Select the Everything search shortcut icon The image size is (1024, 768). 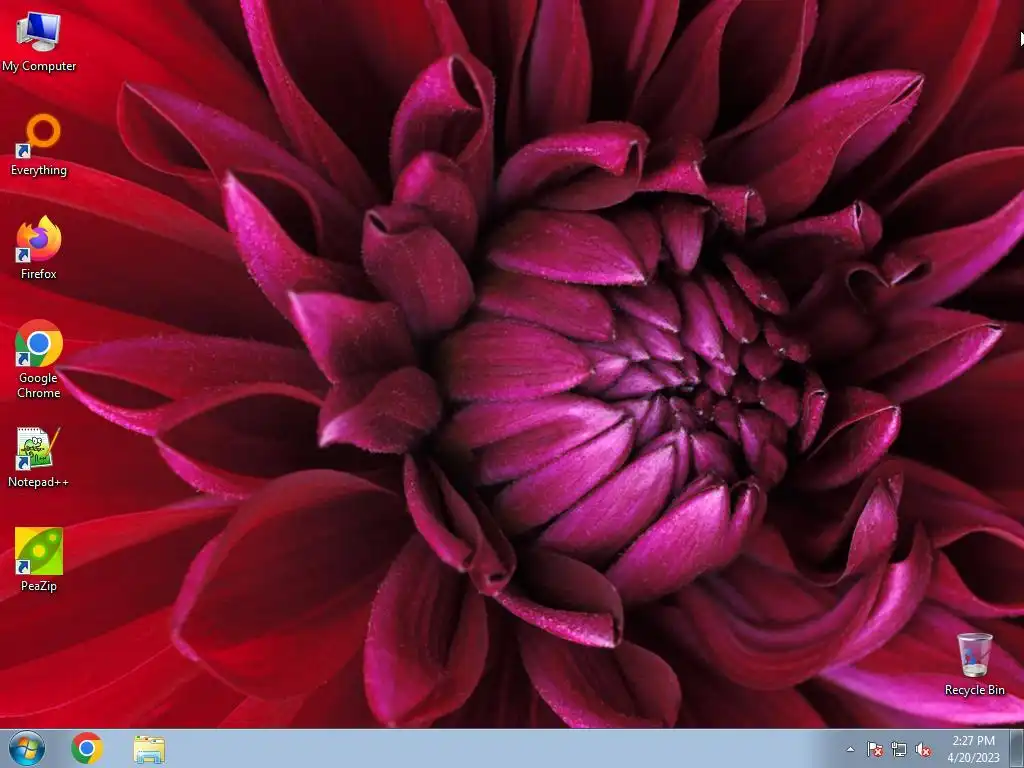[39, 145]
